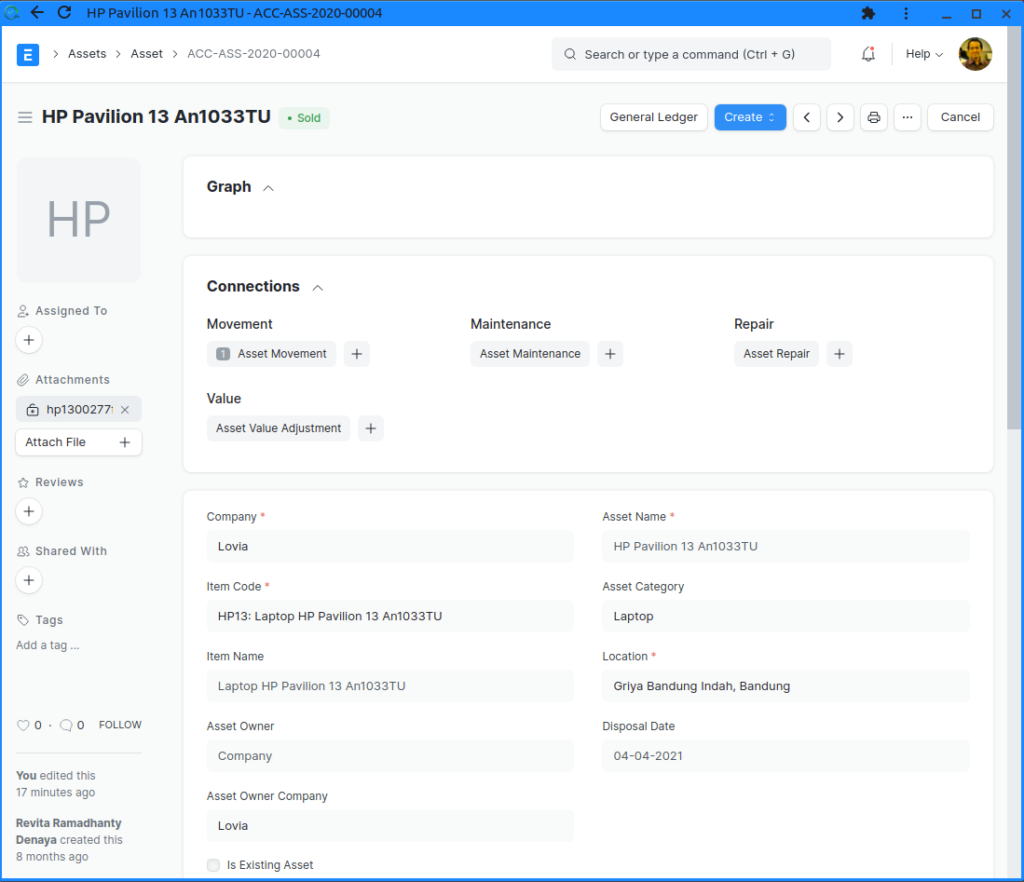Open the three-dot more actions menu
1024x882 pixels.
point(907,118)
